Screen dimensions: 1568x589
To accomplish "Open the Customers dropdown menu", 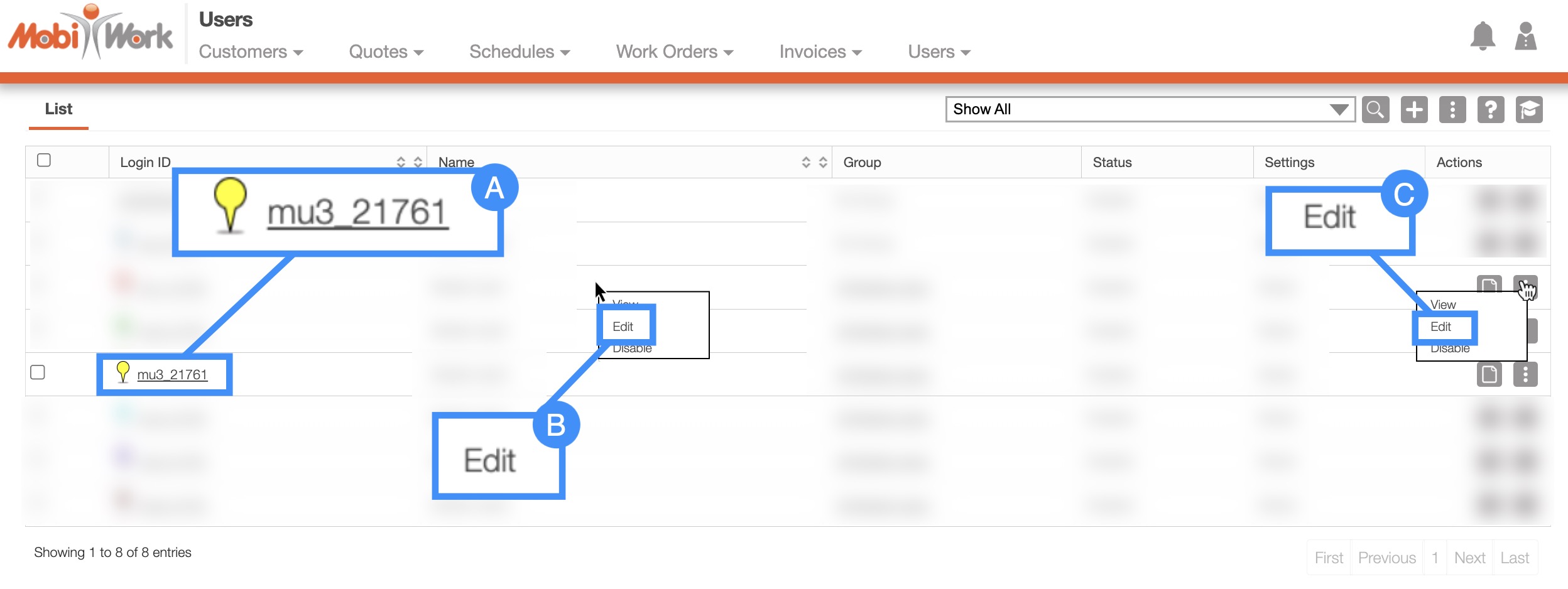I will [251, 51].
